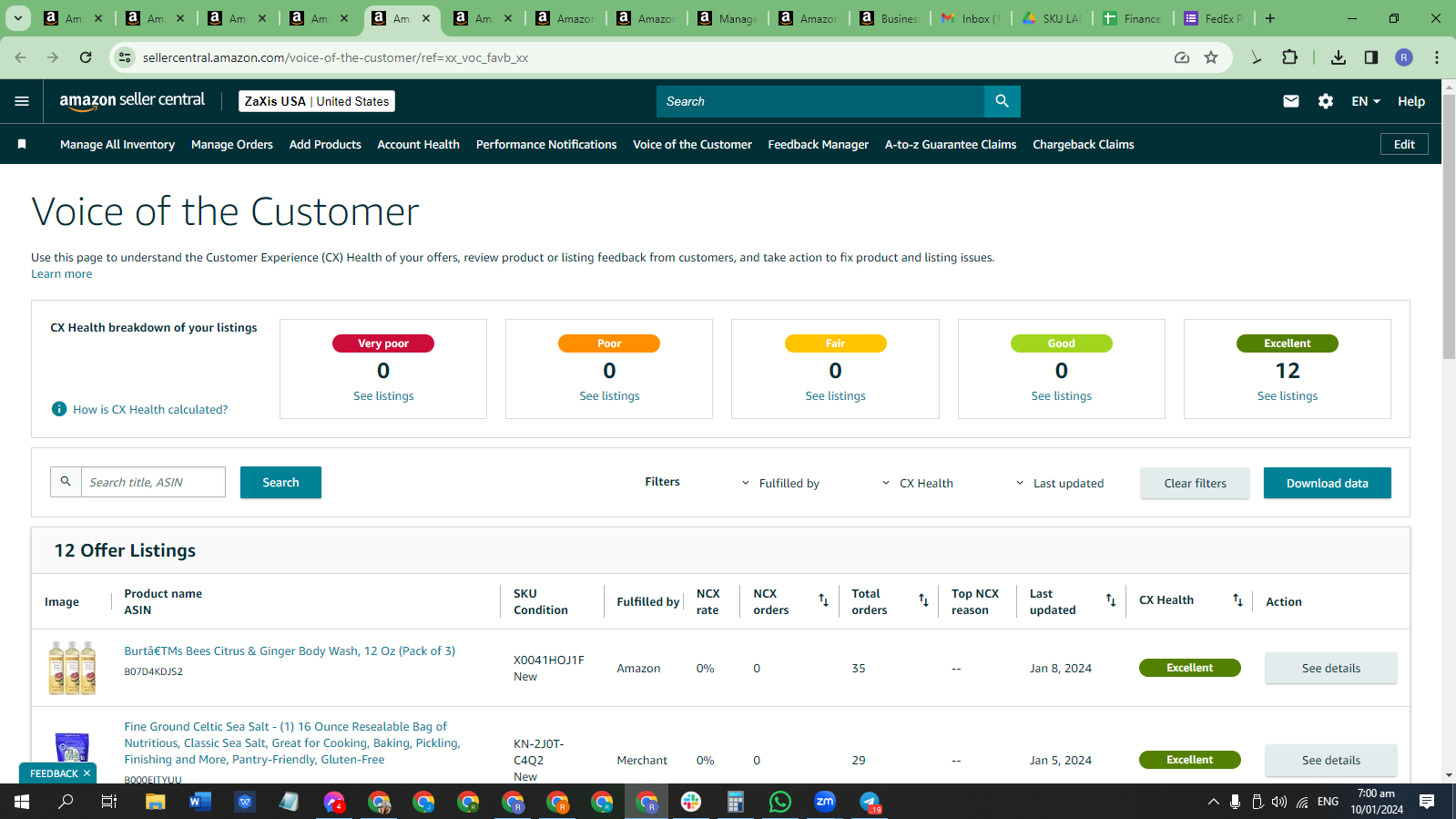
Task: Go back to the previous page
Action: 20,57
